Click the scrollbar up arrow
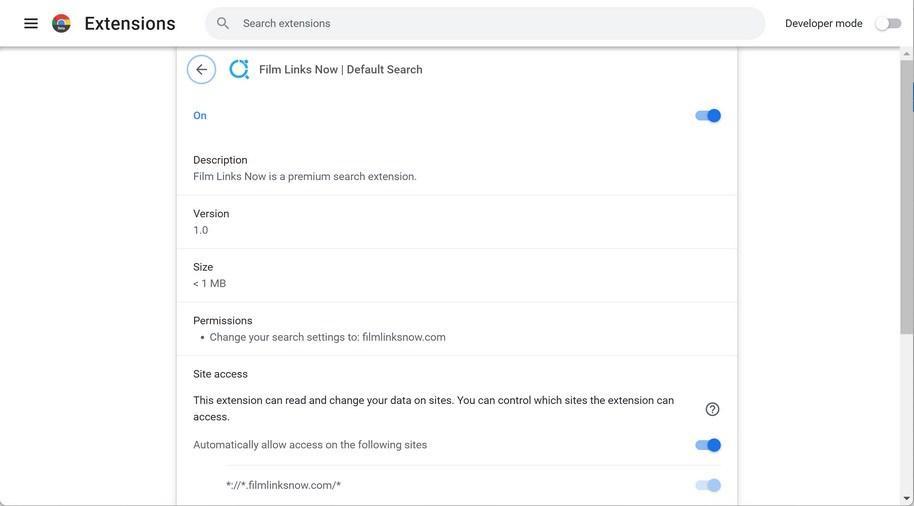The width and height of the screenshot is (914, 506). tap(907, 53)
